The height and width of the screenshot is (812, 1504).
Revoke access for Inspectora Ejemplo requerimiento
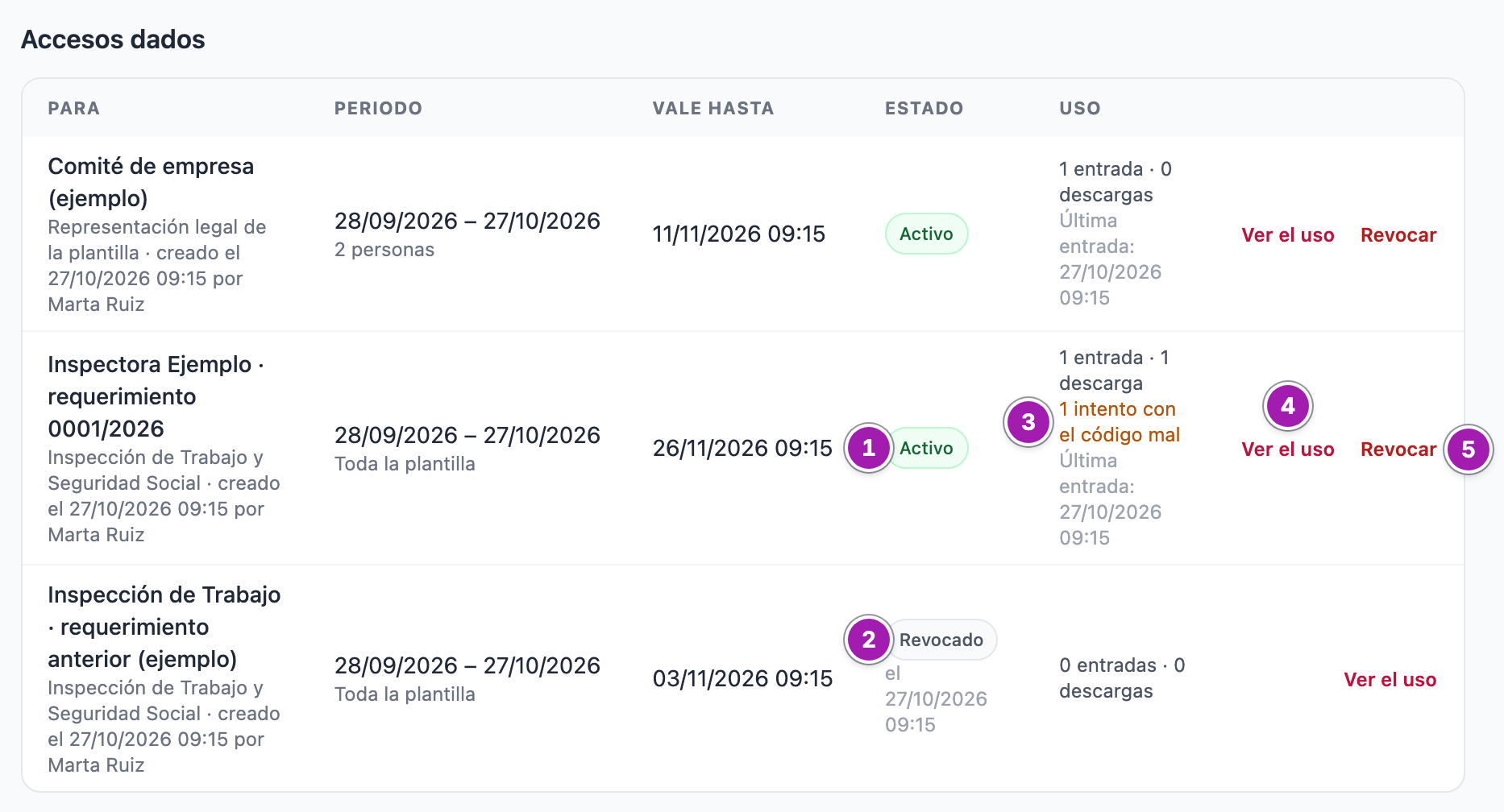1398,449
